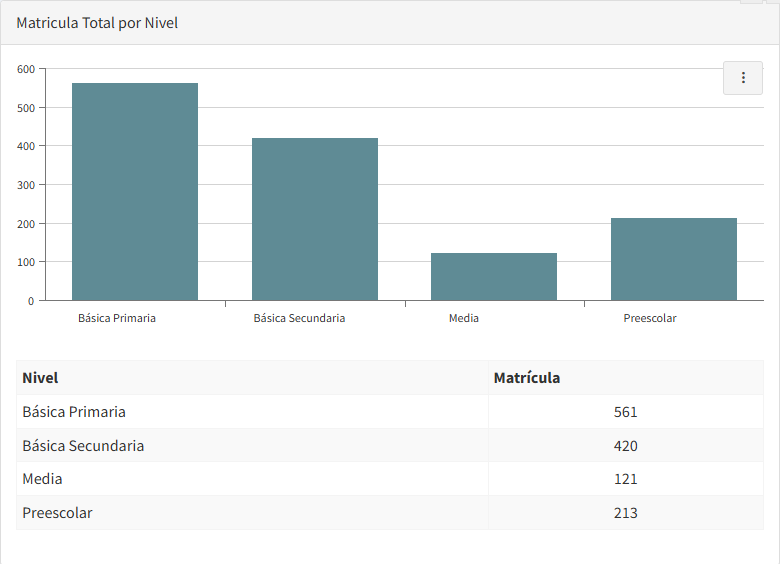Click the Básica Primaria x-axis label
The height and width of the screenshot is (564, 780).
coord(117,318)
